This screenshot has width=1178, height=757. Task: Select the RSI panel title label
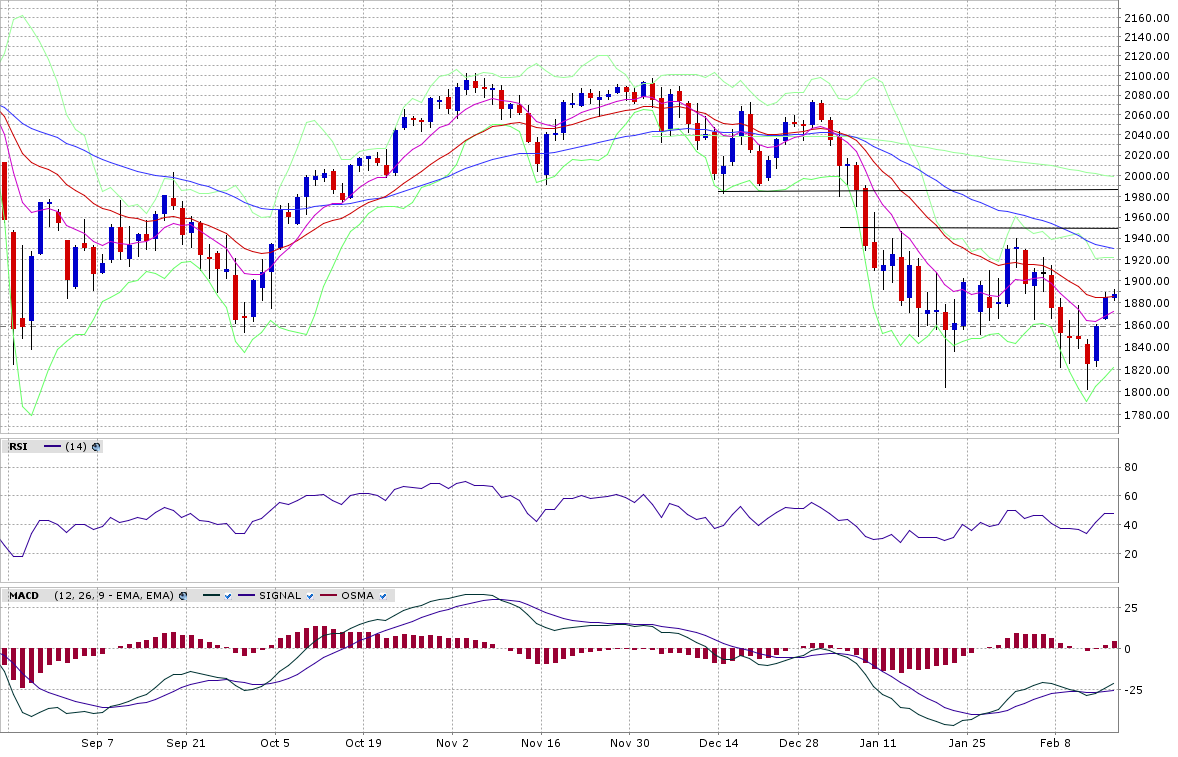point(18,447)
